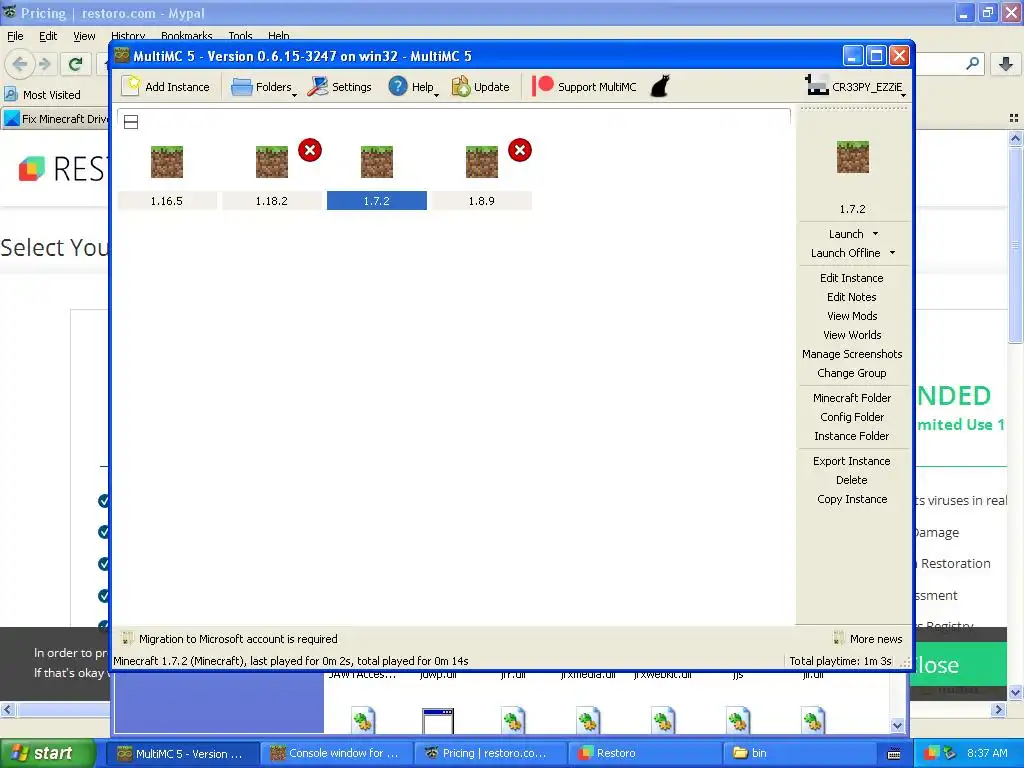This screenshot has height=768, width=1024.
Task: Open the Edit menu in Mypal
Action: tap(48, 36)
